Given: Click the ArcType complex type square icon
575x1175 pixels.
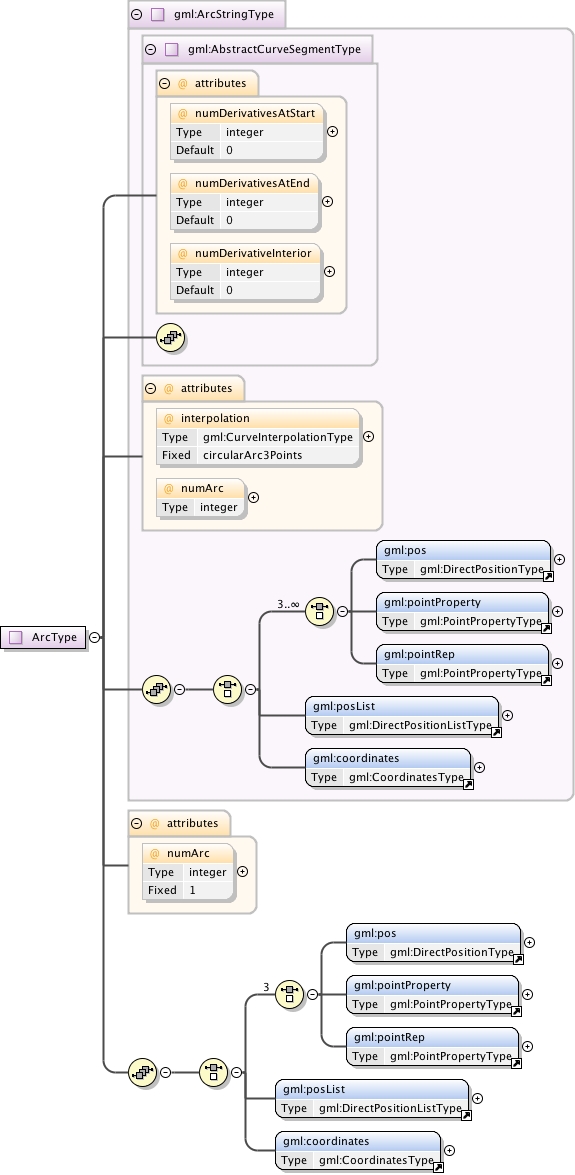Looking at the screenshot, I should click(x=16, y=638).
